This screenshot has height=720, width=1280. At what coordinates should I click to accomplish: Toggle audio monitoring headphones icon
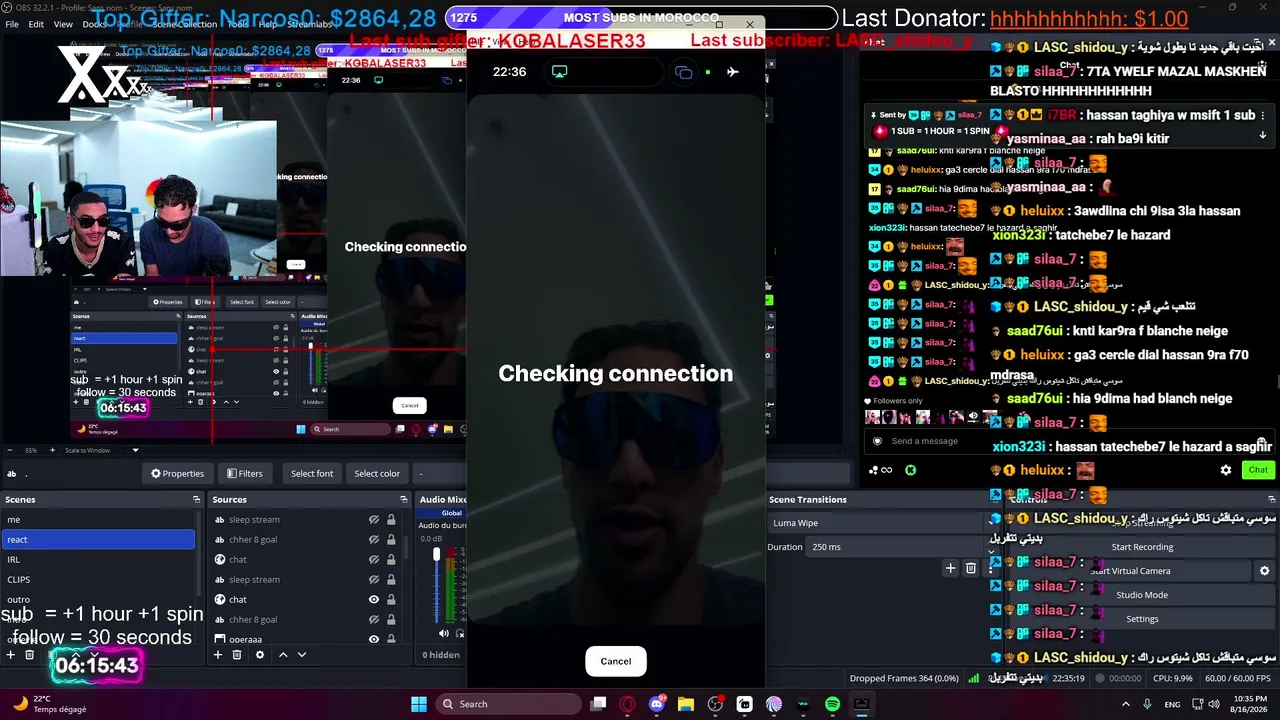pos(461,633)
